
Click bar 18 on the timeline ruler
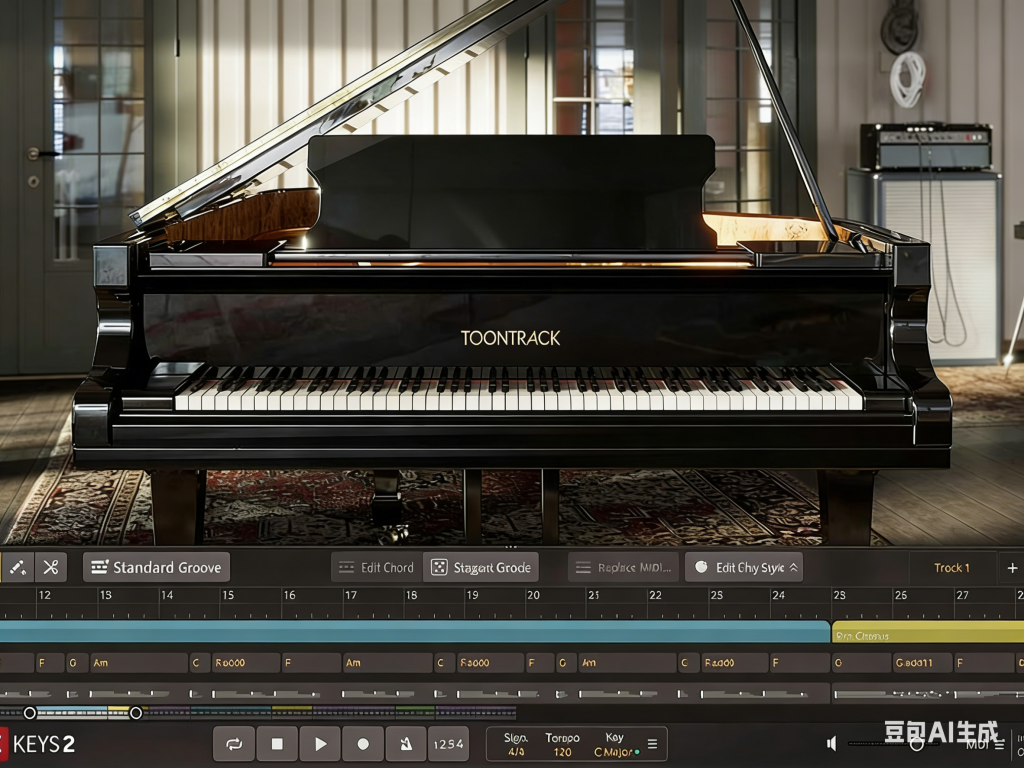(412, 595)
